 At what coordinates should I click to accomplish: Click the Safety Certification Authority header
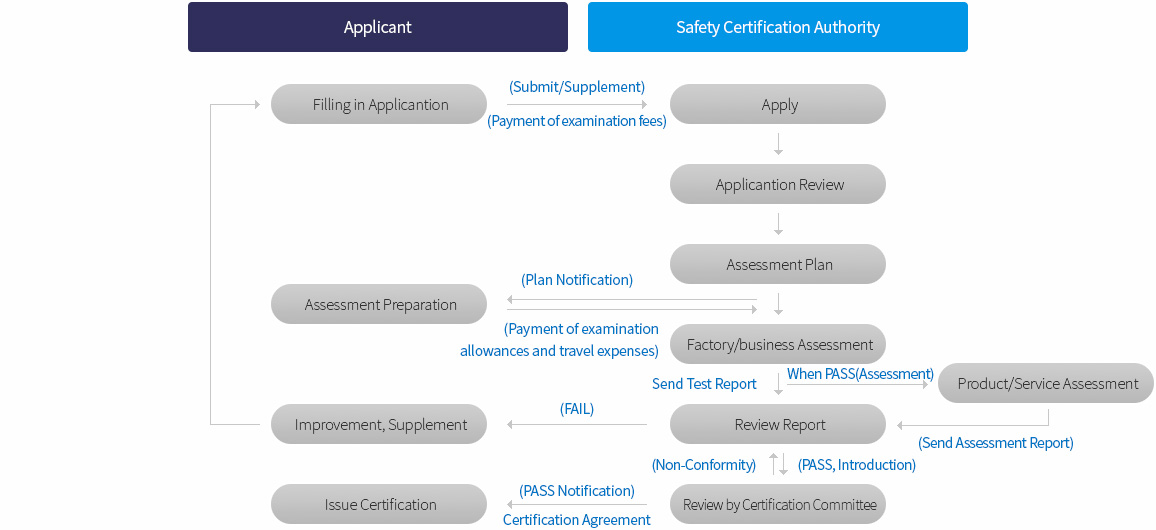[x=778, y=27]
